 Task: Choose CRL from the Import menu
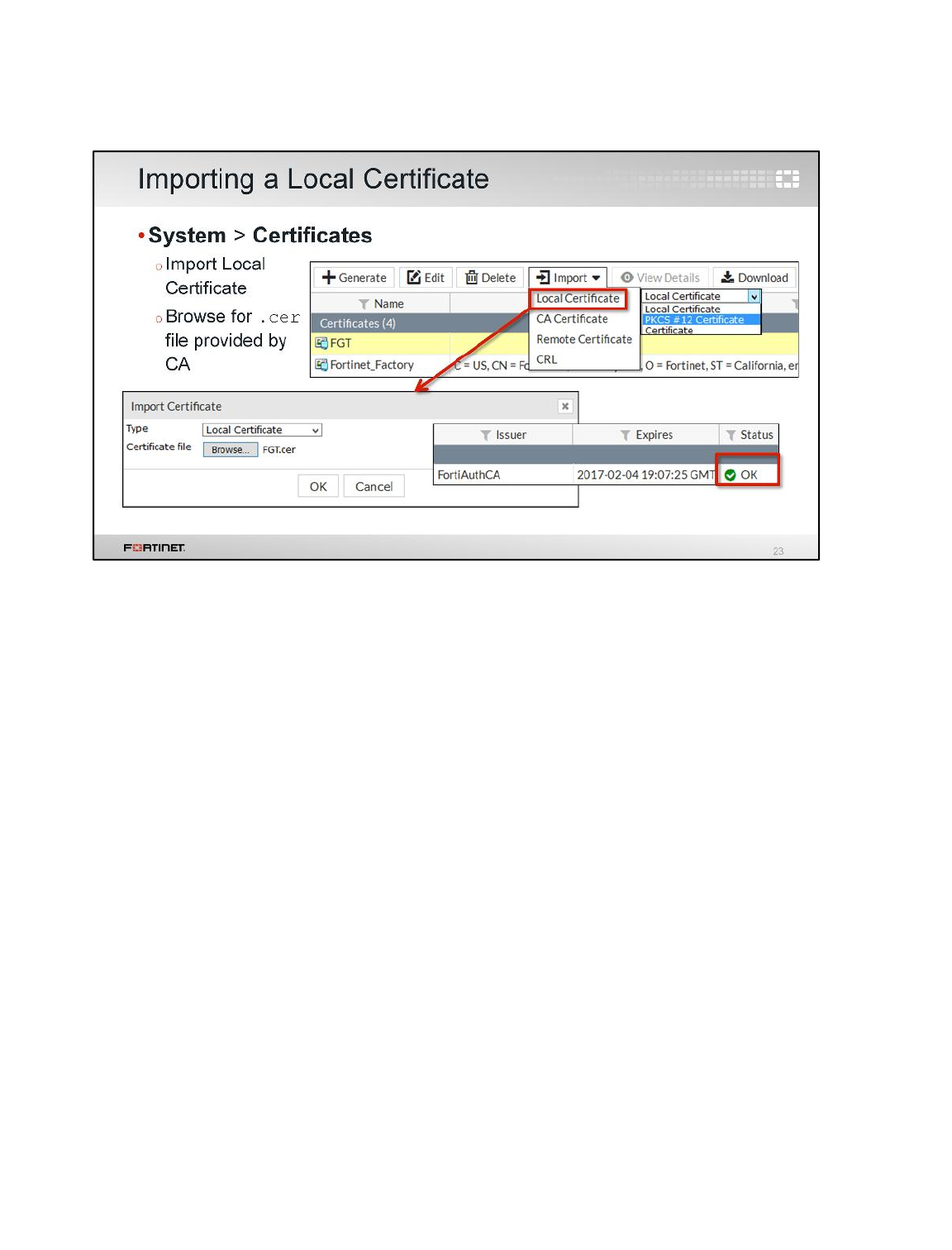pyautogui.click(x=547, y=360)
